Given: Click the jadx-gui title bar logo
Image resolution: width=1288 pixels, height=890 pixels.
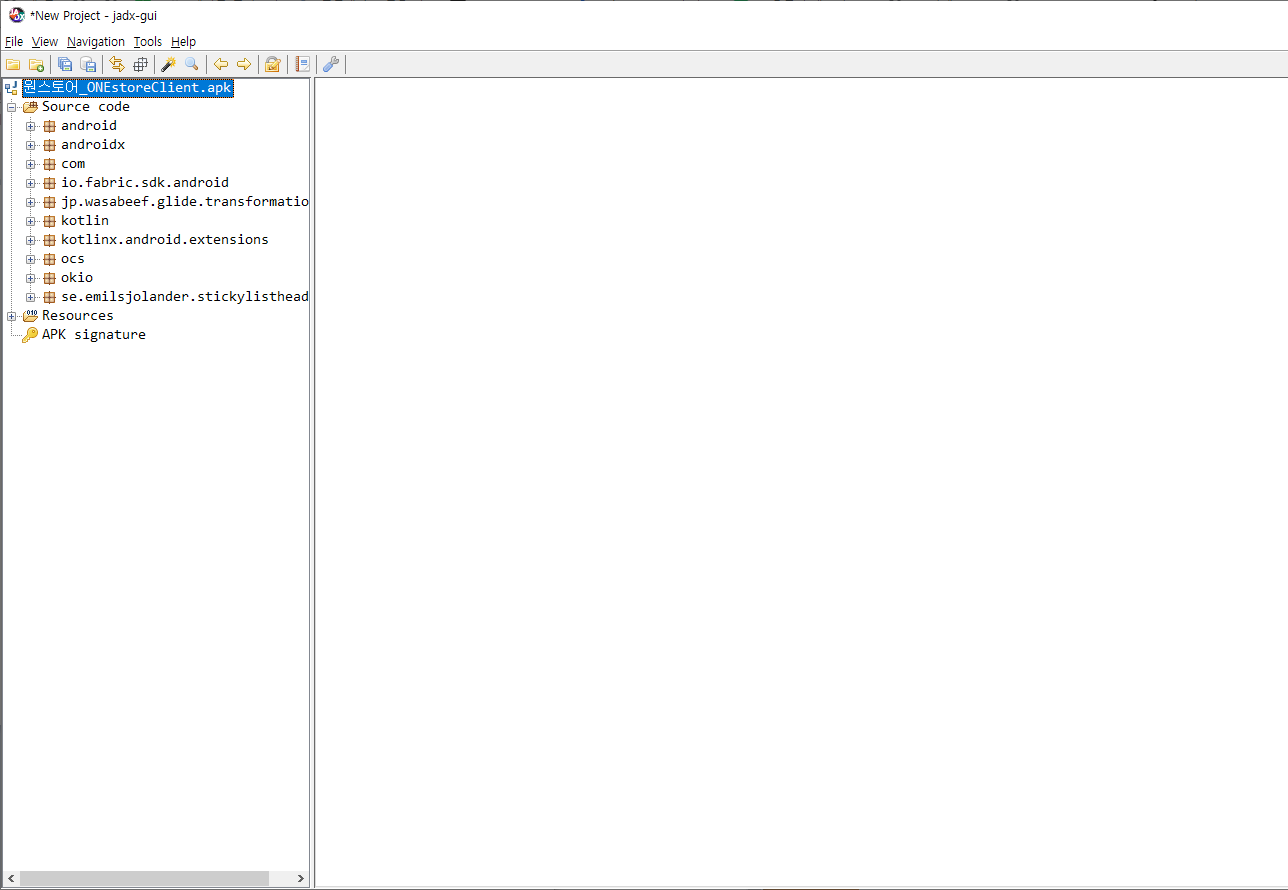Looking at the screenshot, I should click(16, 15).
